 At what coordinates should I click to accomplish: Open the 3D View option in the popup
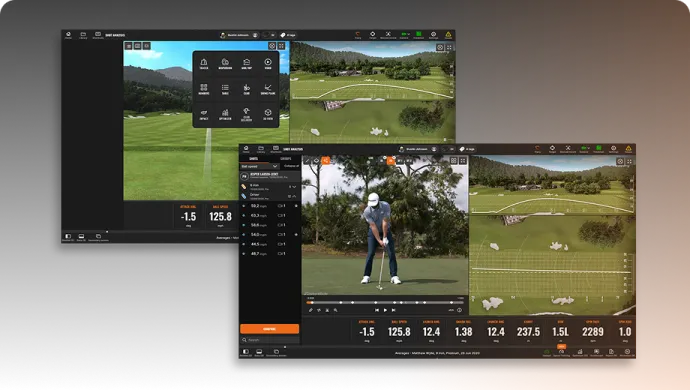(x=268, y=114)
